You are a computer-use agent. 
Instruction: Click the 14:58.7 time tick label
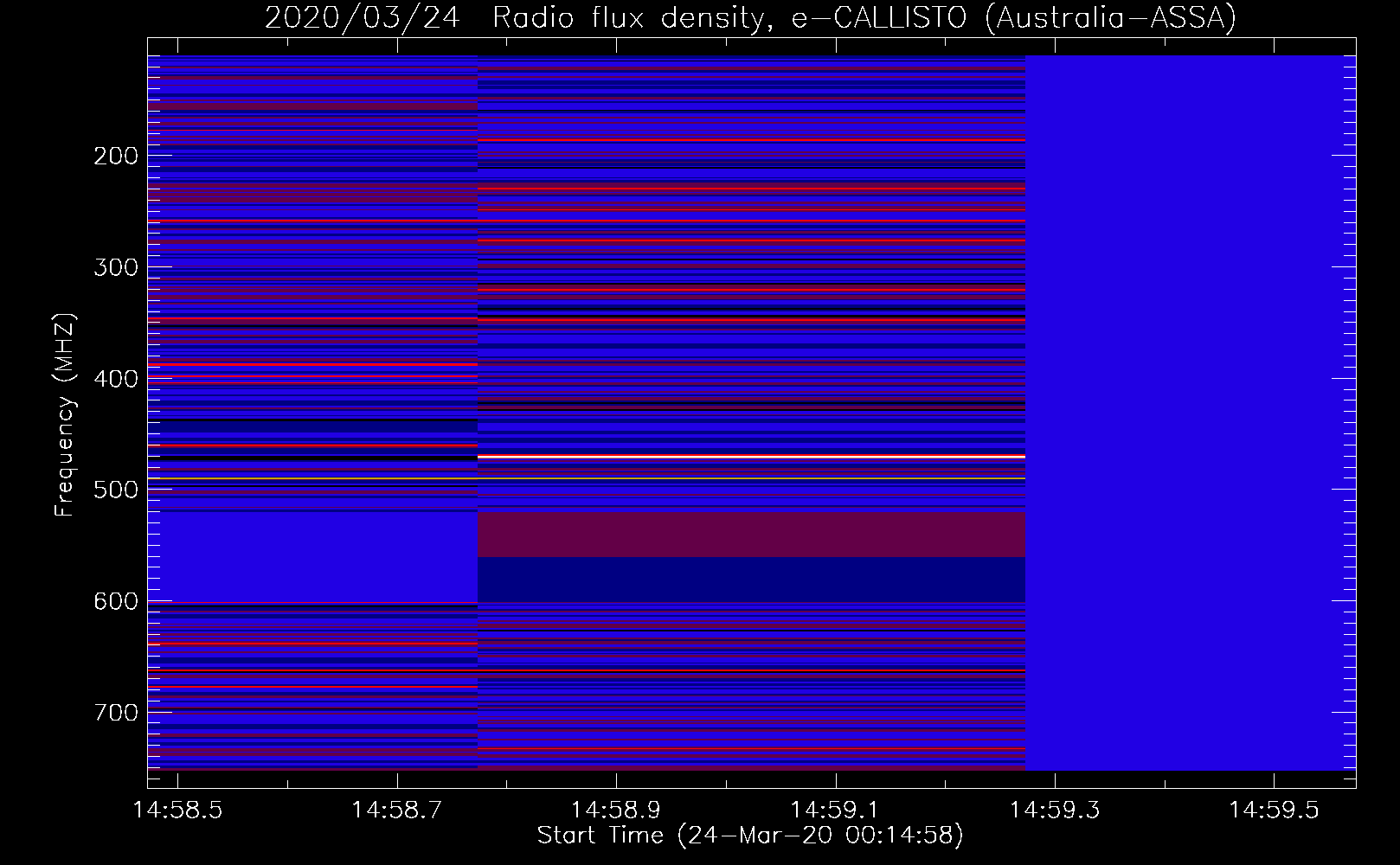point(396,810)
